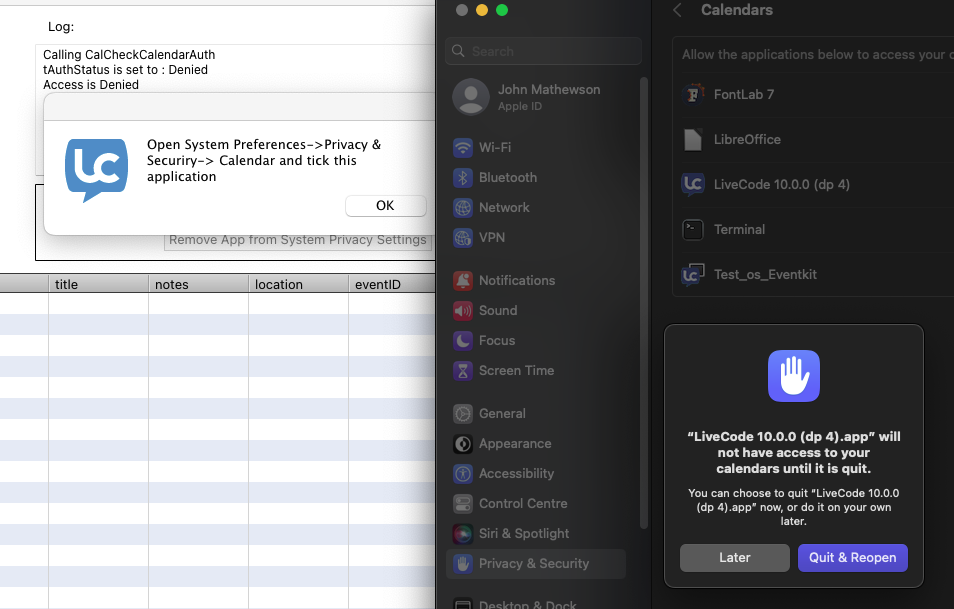The height and width of the screenshot is (609, 954).
Task: Select the Bluetooth sidebar icon
Action: tap(463, 178)
